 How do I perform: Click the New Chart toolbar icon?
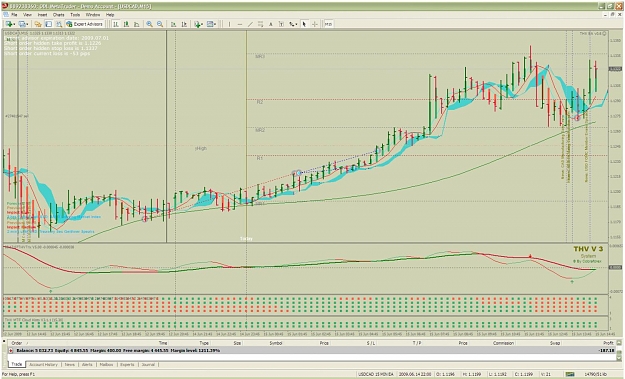[x=8, y=24]
